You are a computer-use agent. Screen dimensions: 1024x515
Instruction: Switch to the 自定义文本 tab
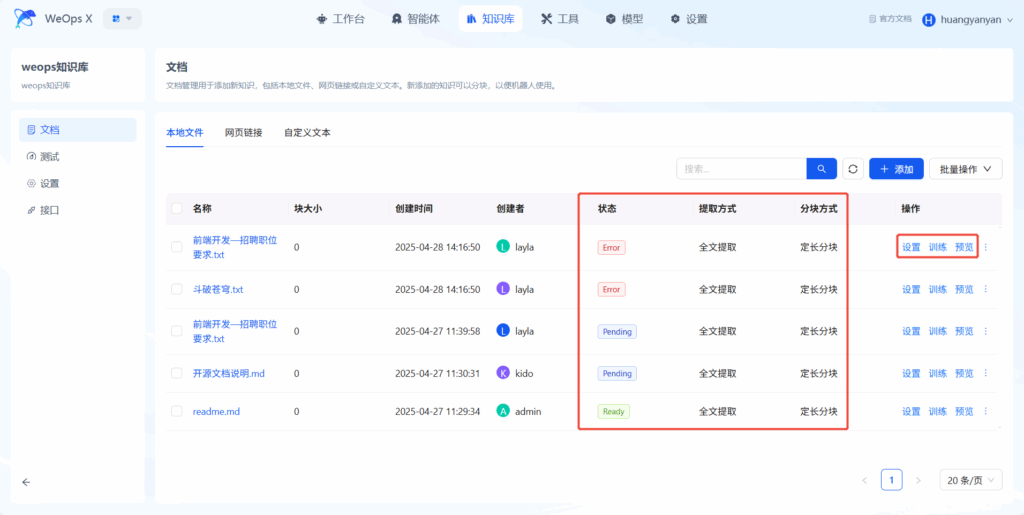pos(307,133)
